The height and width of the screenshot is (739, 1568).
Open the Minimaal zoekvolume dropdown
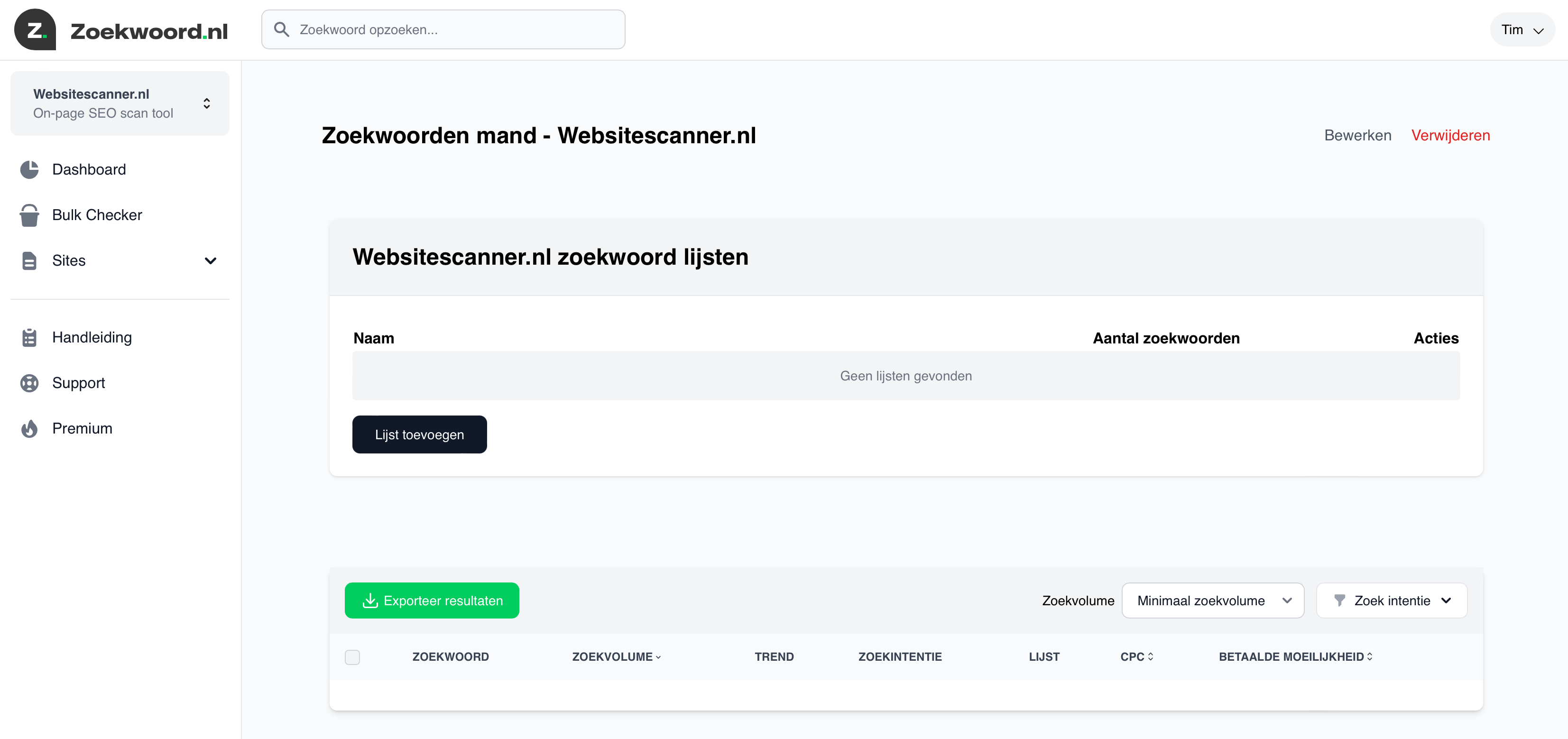click(1213, 600)
